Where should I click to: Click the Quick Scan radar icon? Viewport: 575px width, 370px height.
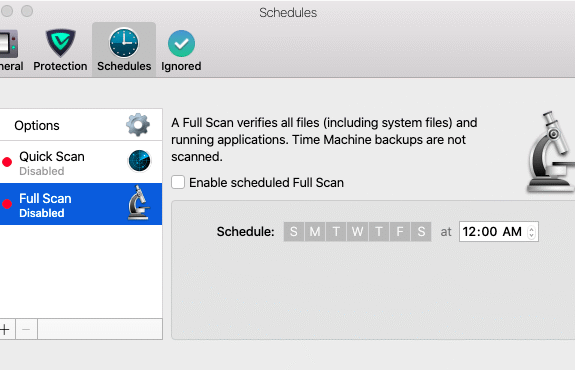pos(139,161)
